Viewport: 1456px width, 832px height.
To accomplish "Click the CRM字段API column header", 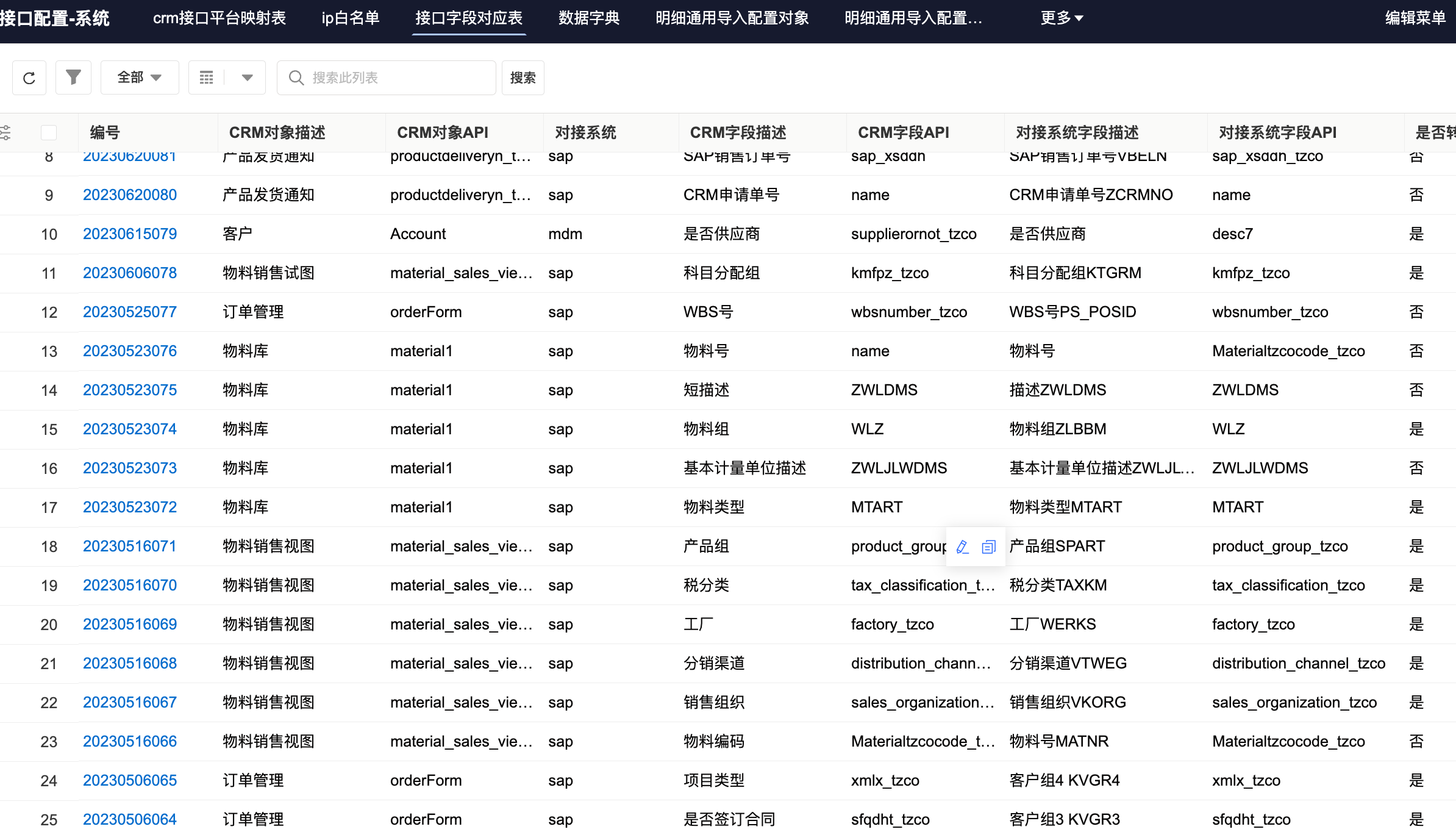I will point(903,132).
